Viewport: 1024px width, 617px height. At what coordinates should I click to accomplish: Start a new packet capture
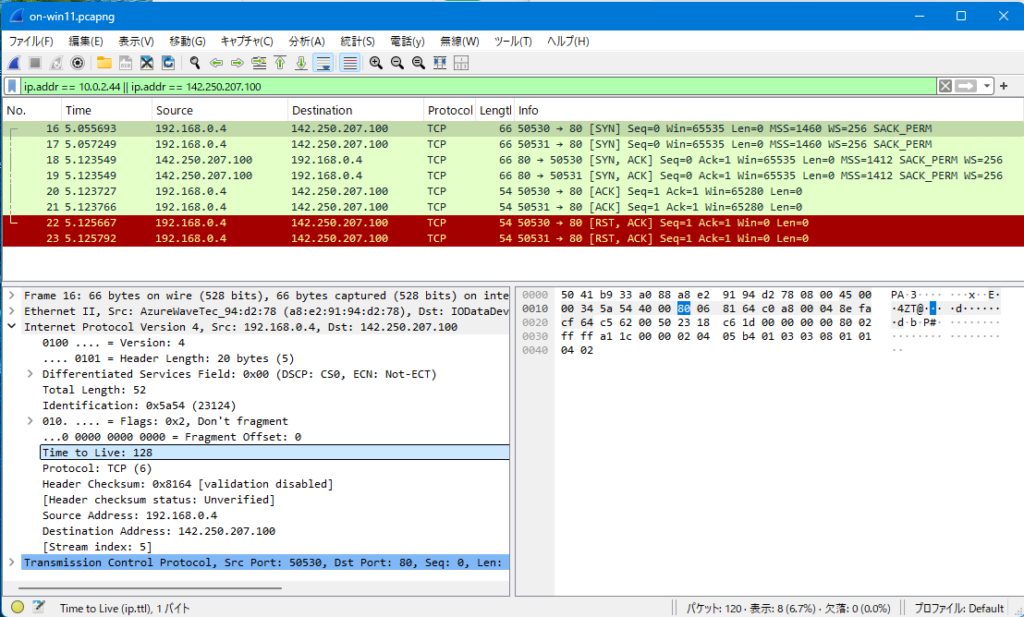pos(14,63)
